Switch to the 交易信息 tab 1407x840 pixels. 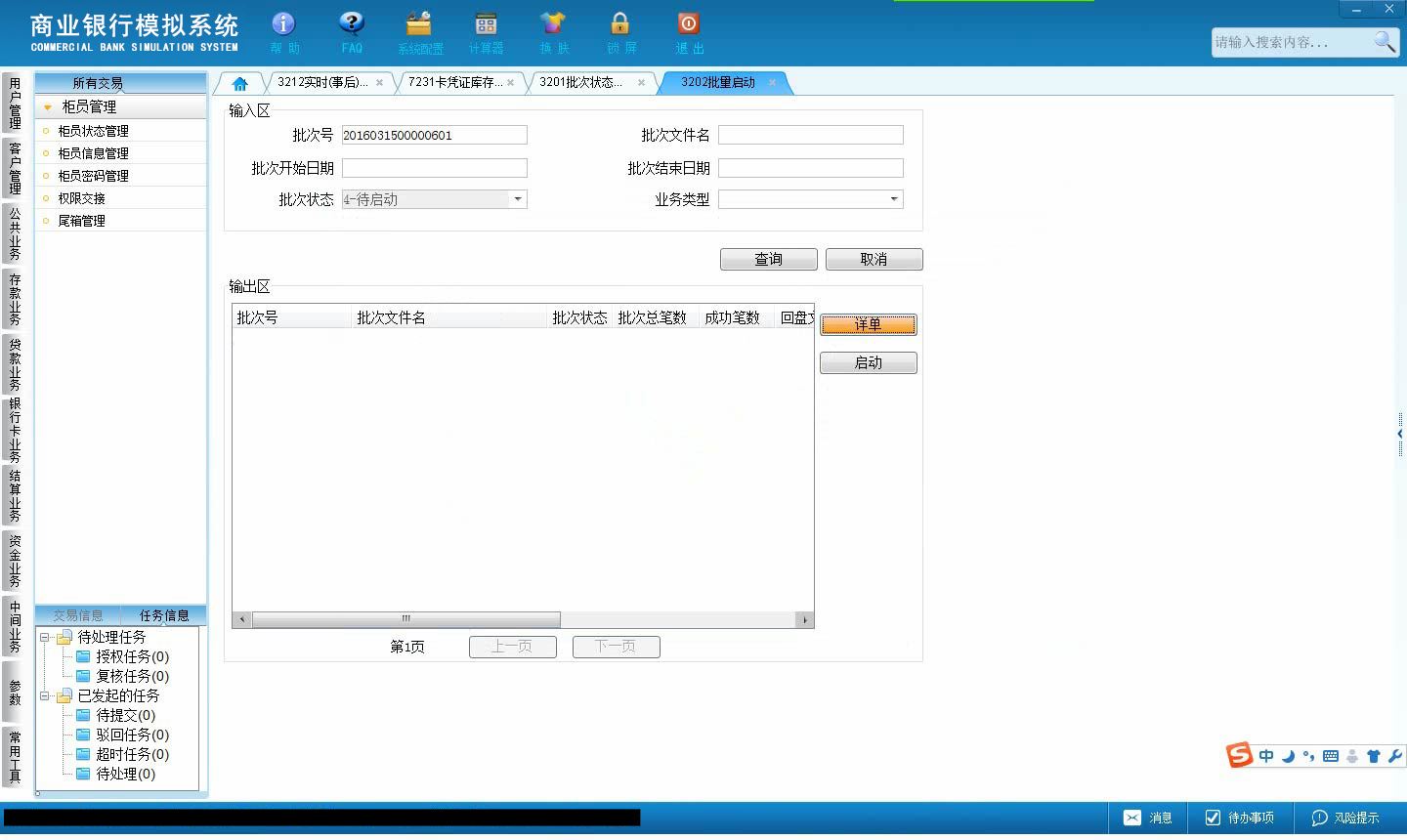point(78,615)
